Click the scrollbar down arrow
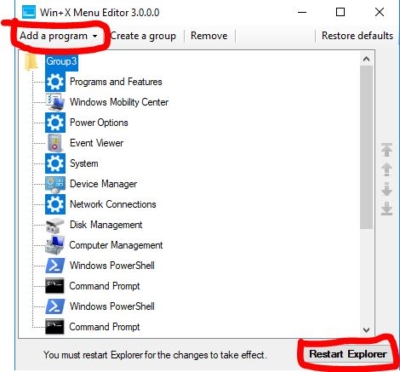Screen dimensions: 400x372 366,330
